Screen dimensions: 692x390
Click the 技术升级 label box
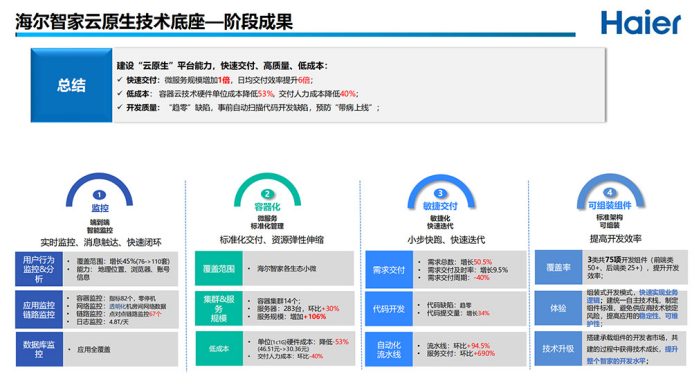[558, 349]
